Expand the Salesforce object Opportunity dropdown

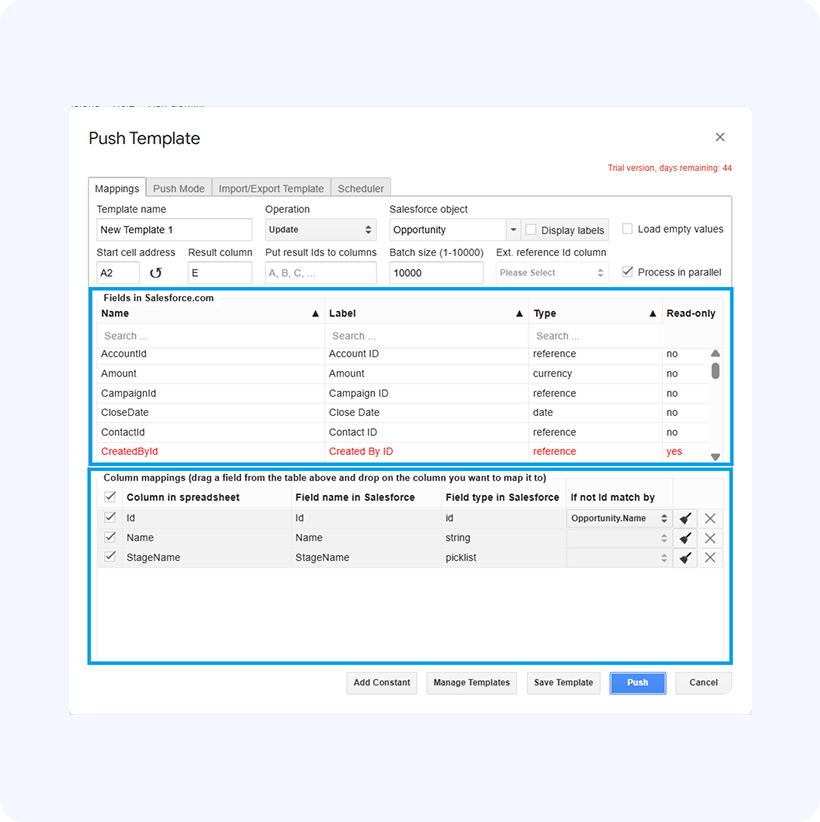click(513, 230)
